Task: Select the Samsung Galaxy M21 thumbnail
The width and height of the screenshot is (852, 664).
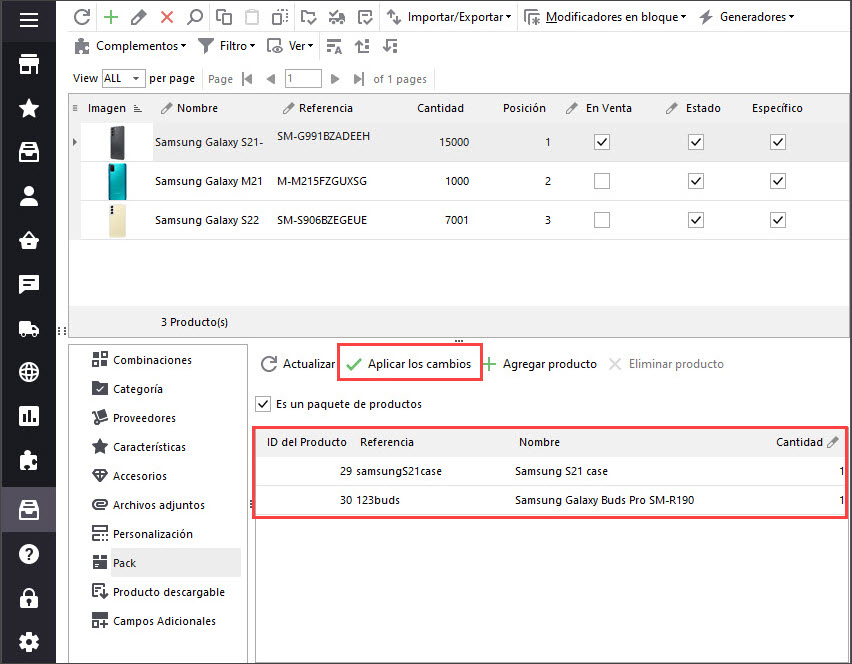Action: pos(117,181)
